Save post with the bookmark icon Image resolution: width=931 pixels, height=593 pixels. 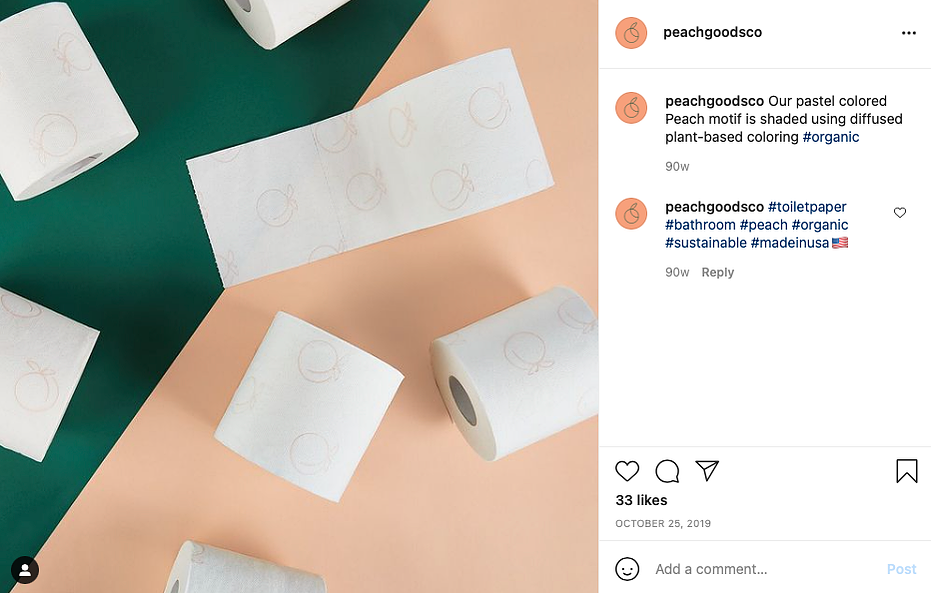(x=907, y=471)
